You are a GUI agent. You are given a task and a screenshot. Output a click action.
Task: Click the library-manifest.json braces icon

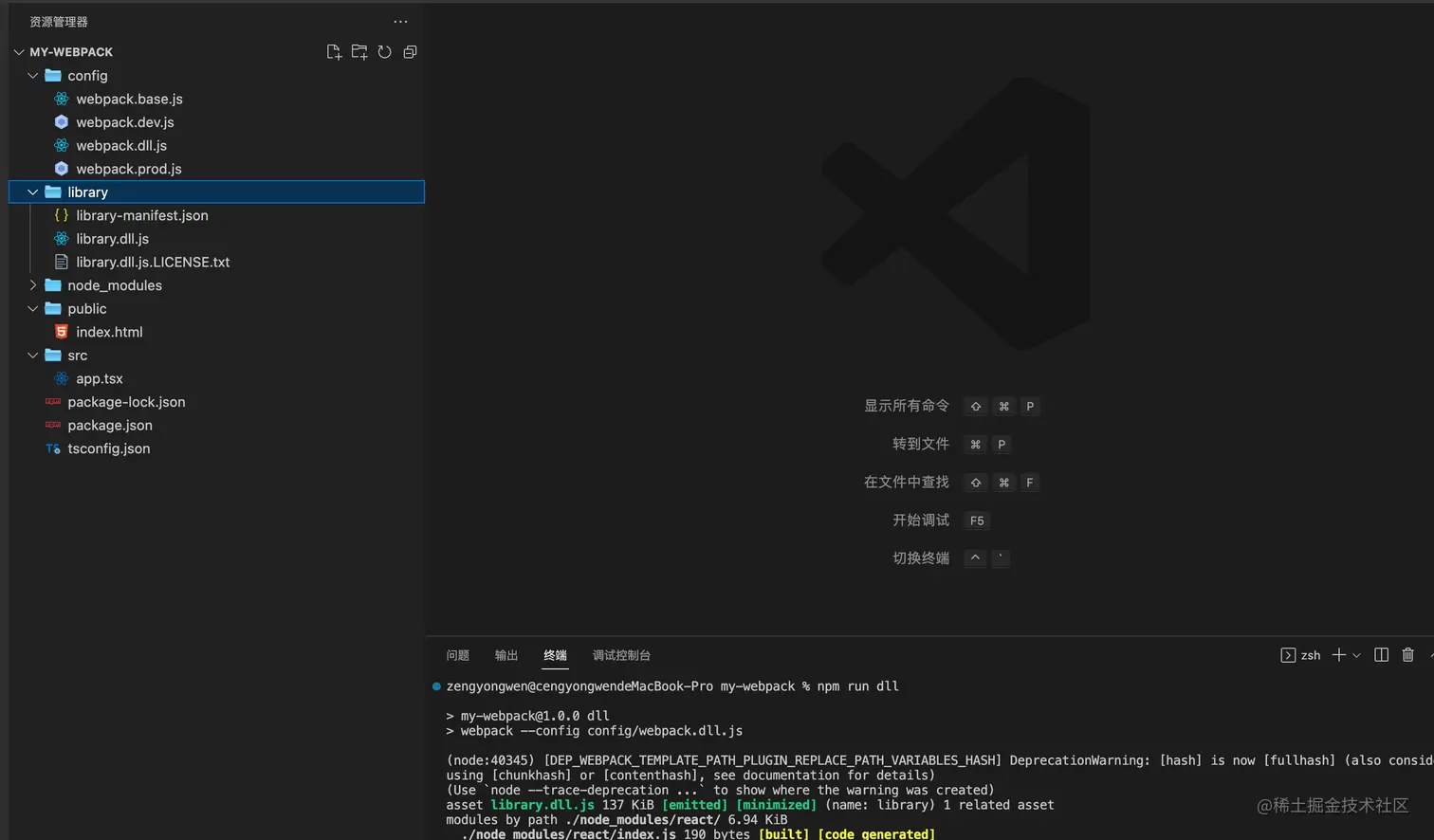click(x=62, y=215)
